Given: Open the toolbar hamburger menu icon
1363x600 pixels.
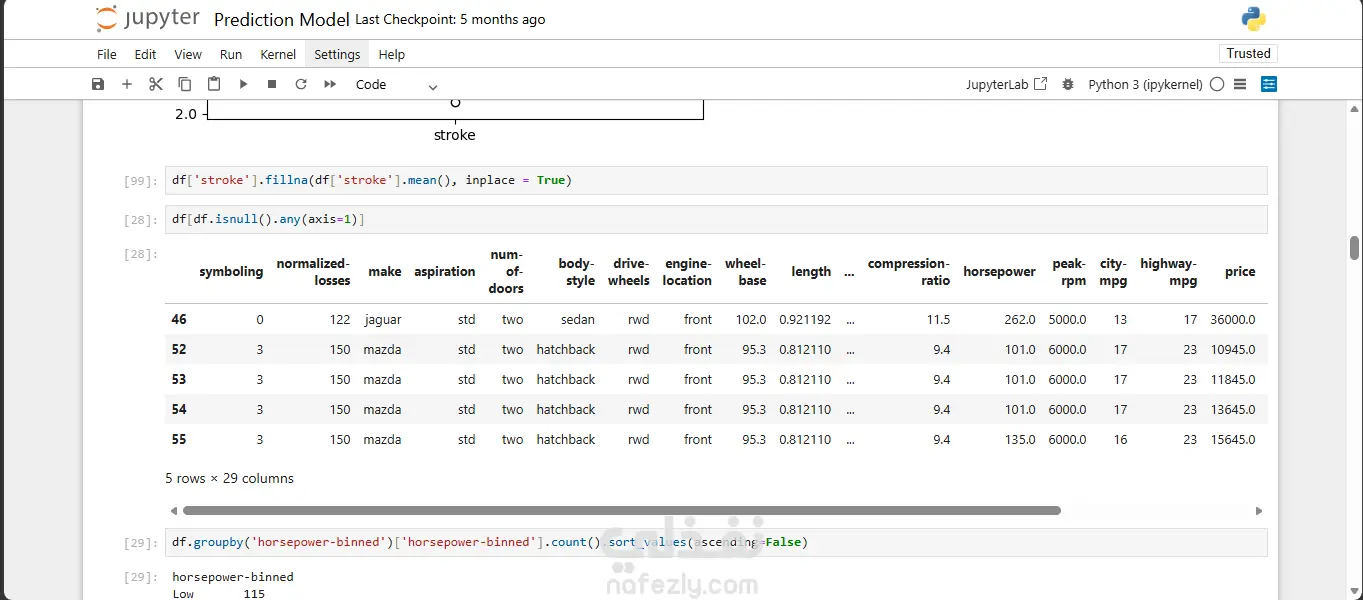Looking at the screenshot, I should tap(1241, 84).
